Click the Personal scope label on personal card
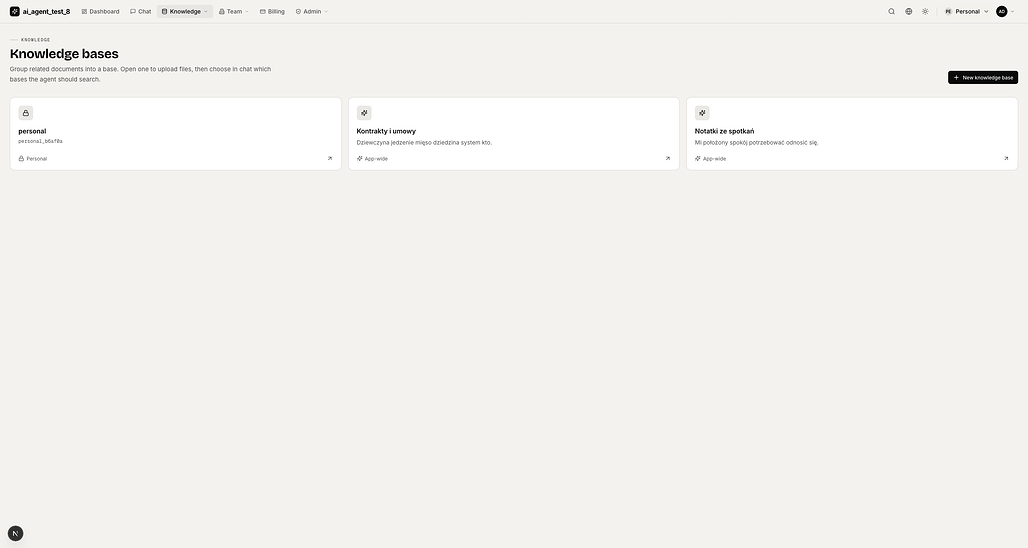The height and width of the screenshot is (548, 1028). point(33,159)
